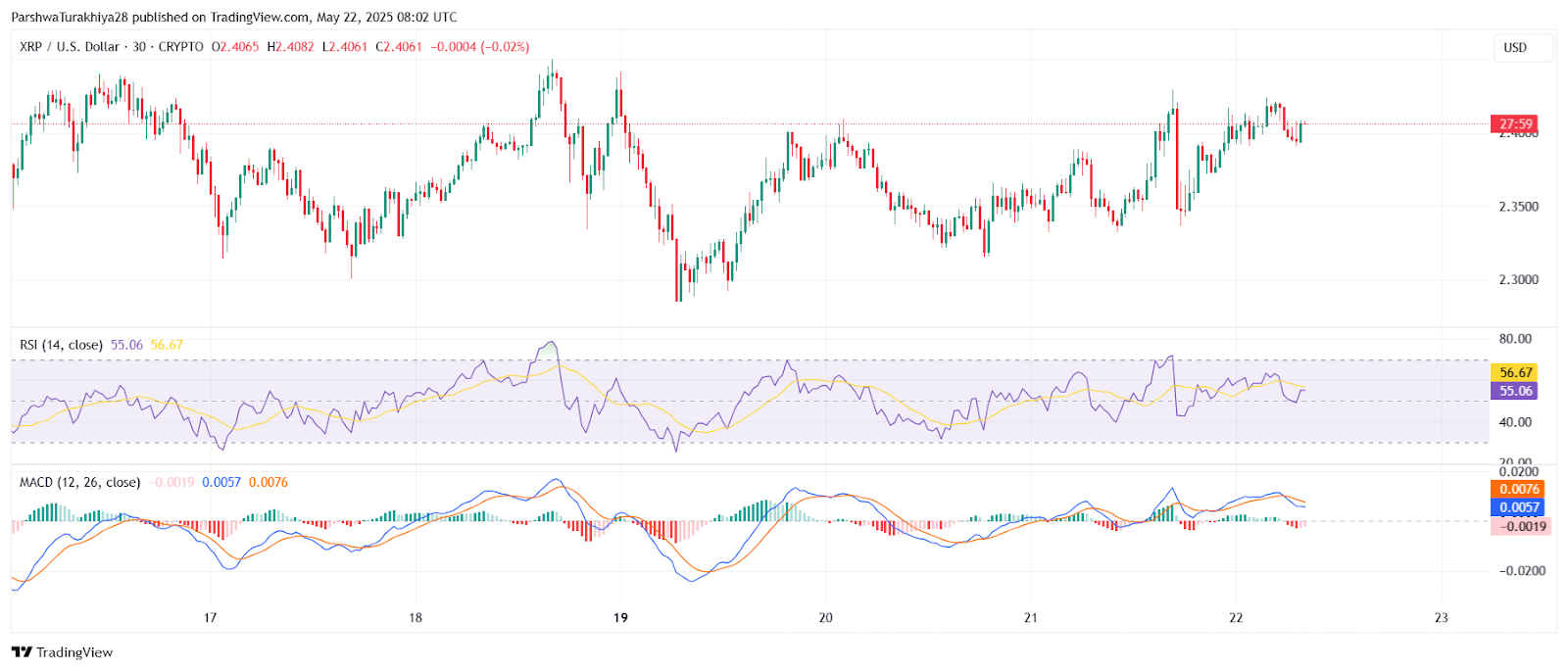Click the -0.0200 MACD axis label
Screen dimensions: 1568x671
tap(1522, 570)
